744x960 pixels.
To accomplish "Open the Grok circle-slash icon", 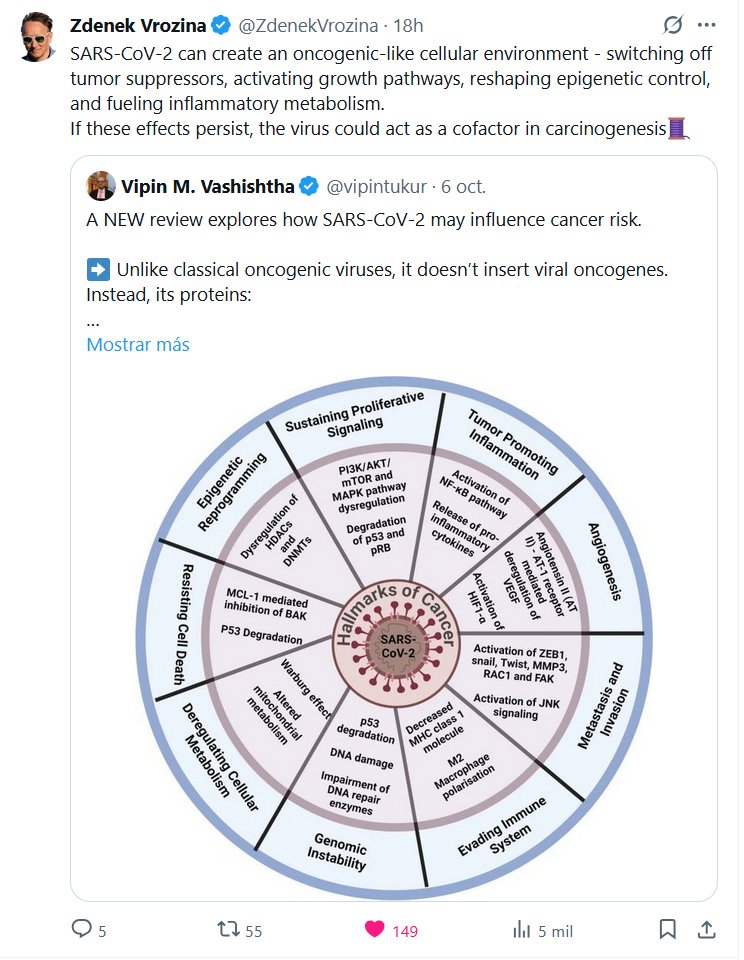I will point(673,24).
